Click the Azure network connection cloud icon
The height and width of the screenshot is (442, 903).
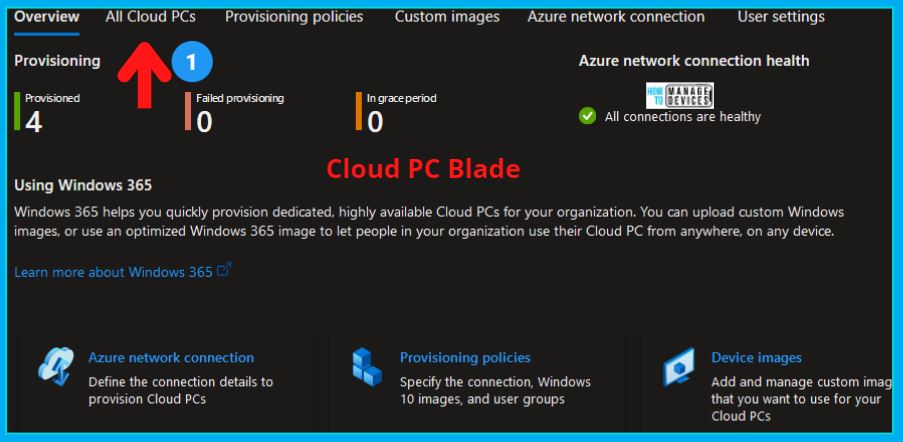(x=56, y=366)
